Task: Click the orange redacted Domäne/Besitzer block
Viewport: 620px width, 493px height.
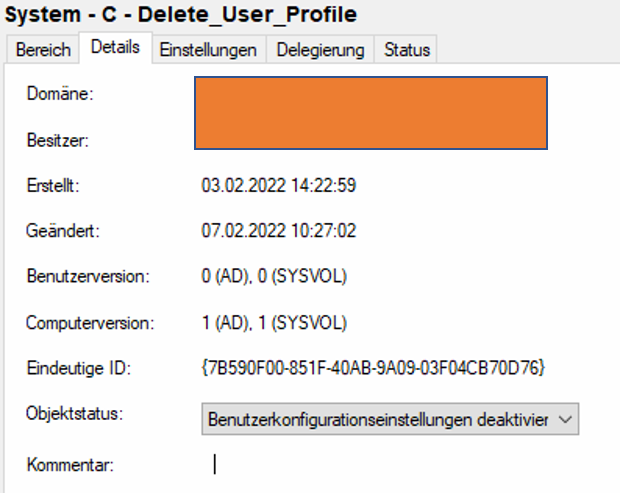Action: coord(371,113)
